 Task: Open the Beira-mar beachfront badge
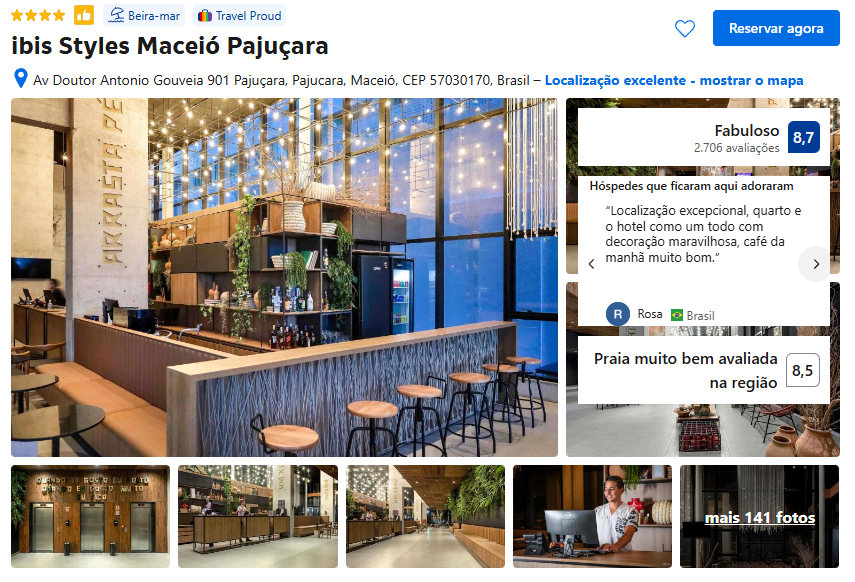(x=144, y=15)
